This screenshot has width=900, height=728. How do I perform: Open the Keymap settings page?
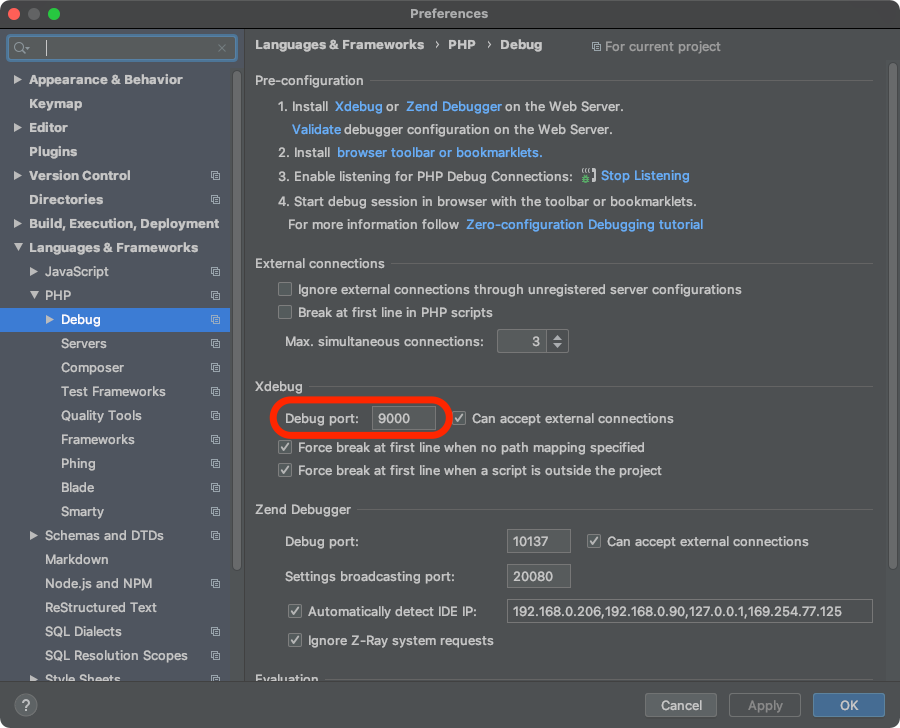click(x=56, y=103)
